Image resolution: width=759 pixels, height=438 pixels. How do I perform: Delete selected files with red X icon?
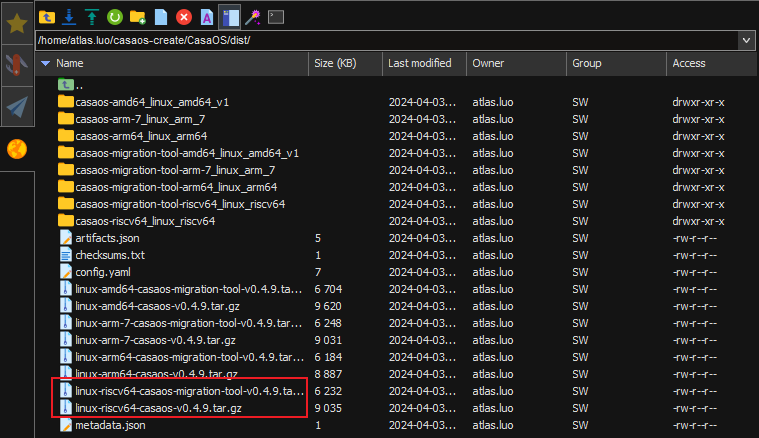[x=184, y=17]
